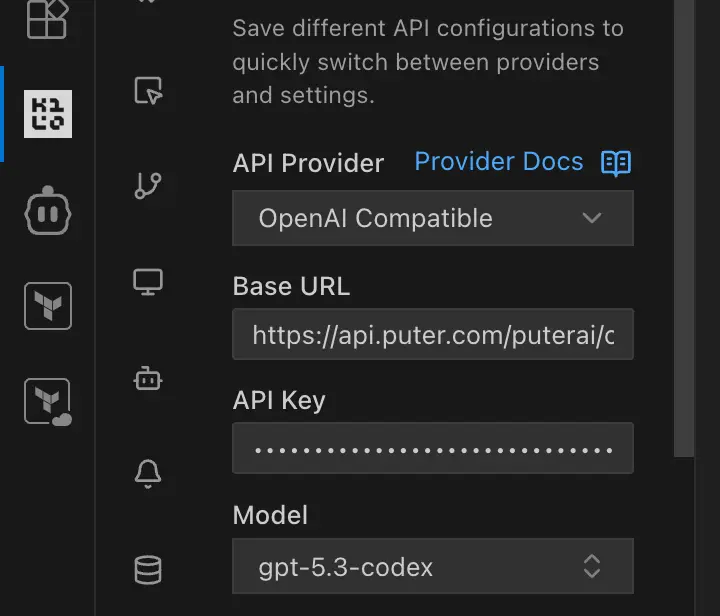Click the API Provider label

point(308,163)
